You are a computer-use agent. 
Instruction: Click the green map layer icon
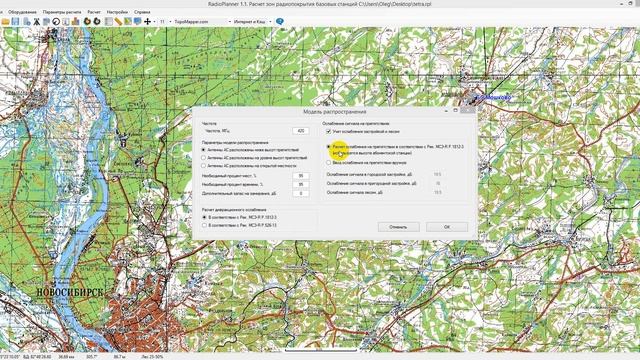128,22
